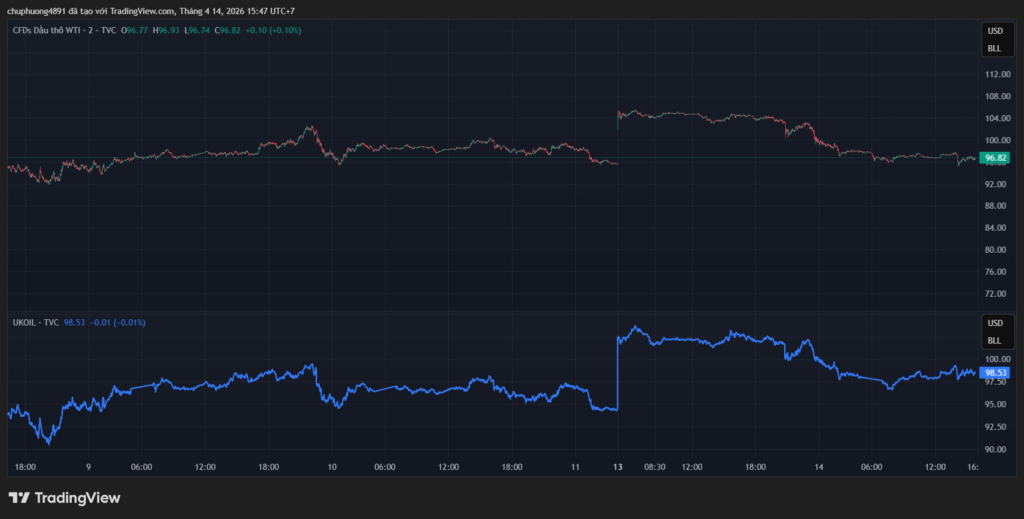Click the chuphuong4891 username in header
Viewport: 1024px width, 519px height.
coord(37,11)
